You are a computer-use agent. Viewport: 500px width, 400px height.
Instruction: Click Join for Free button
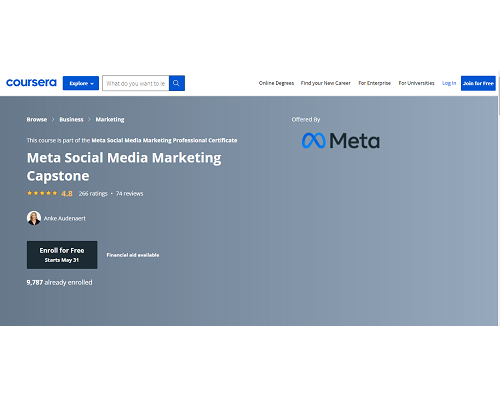point(478,83)
